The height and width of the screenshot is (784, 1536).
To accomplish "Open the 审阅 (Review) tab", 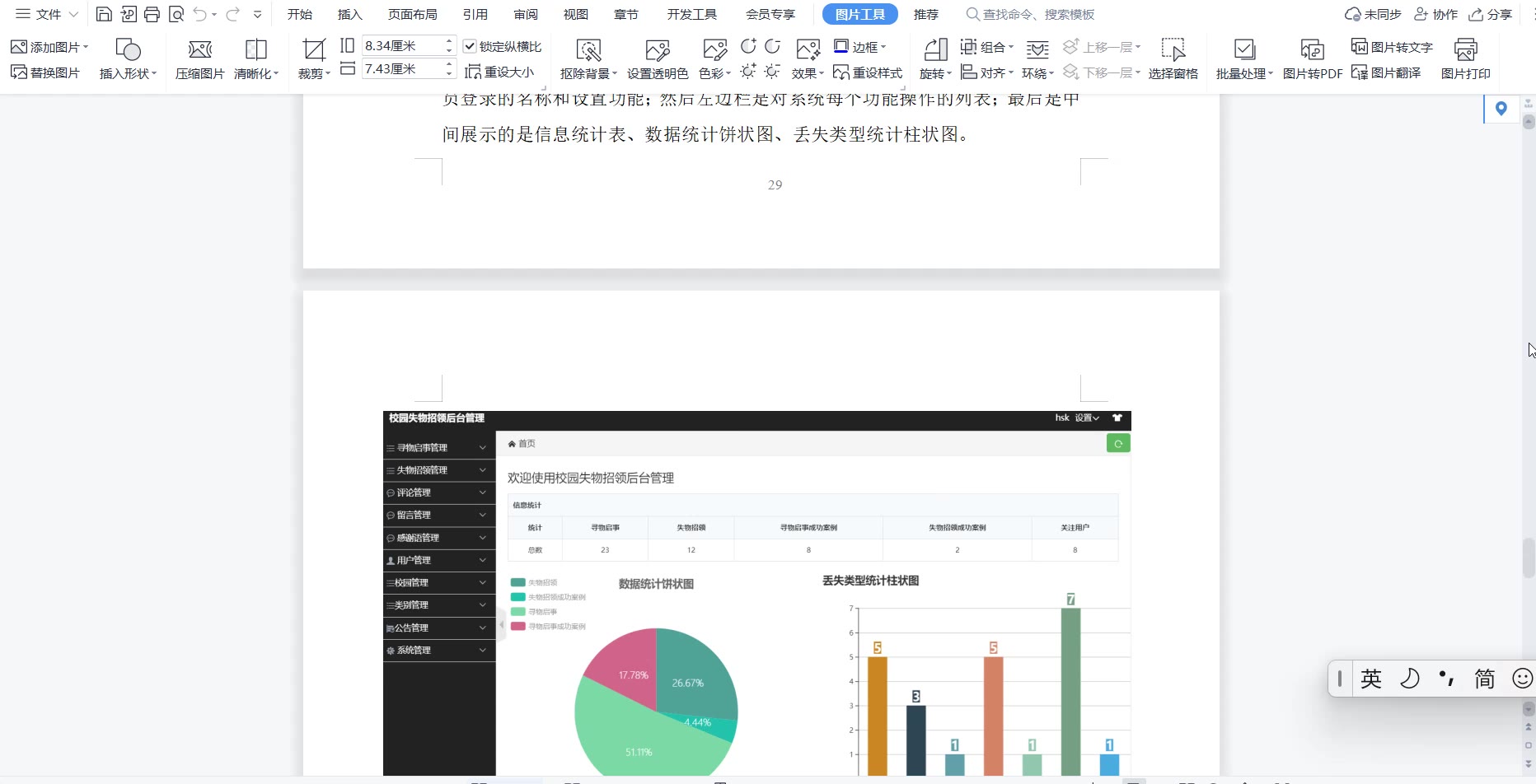I will pos(526,14).
